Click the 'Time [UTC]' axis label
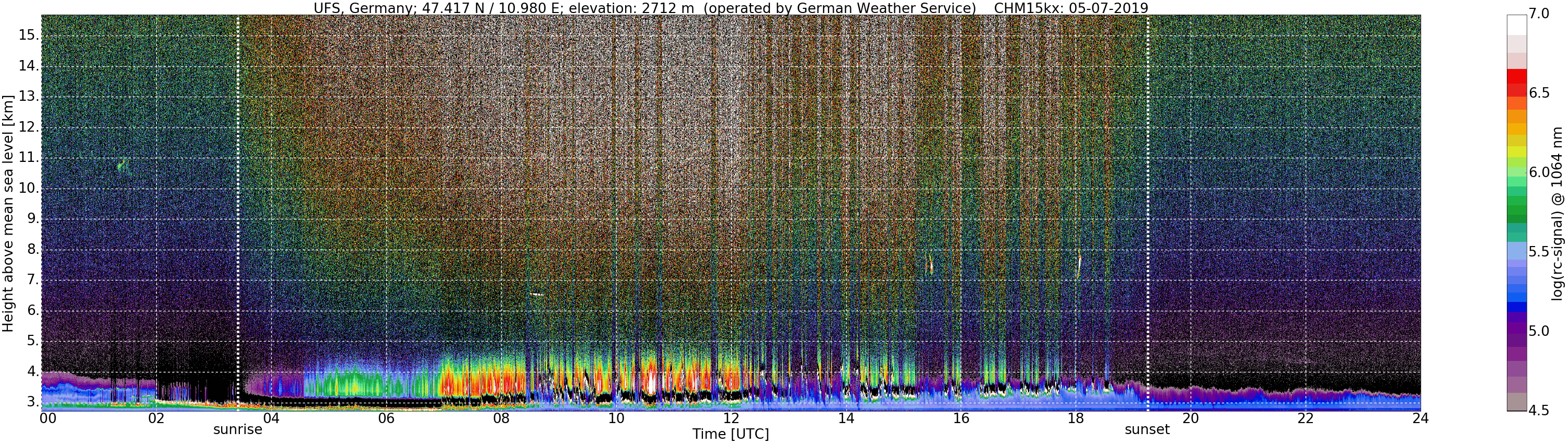Screen dimensions: 1568x444 (731, 434)
